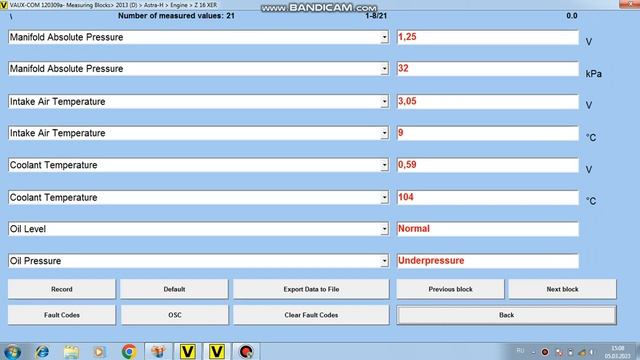Go to Next block

coord(562,289)
